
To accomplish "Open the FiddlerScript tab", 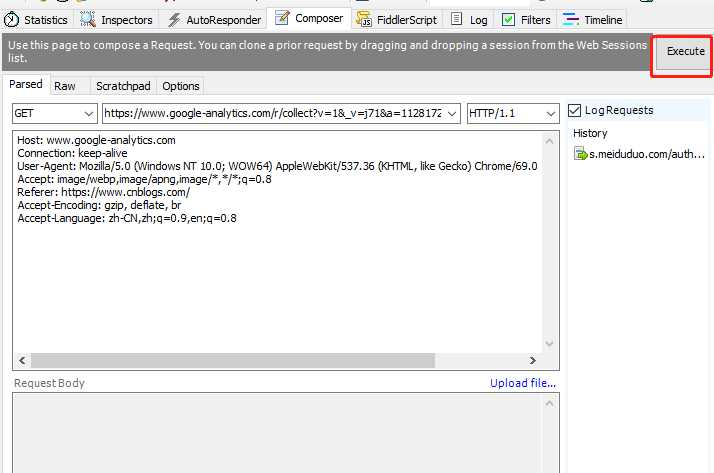I will (397, 20).
